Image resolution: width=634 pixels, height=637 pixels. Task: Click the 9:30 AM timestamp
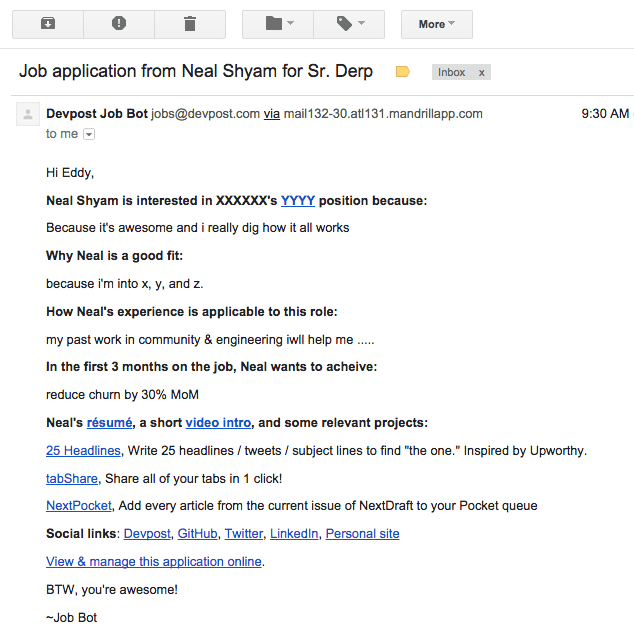[605, 114]
